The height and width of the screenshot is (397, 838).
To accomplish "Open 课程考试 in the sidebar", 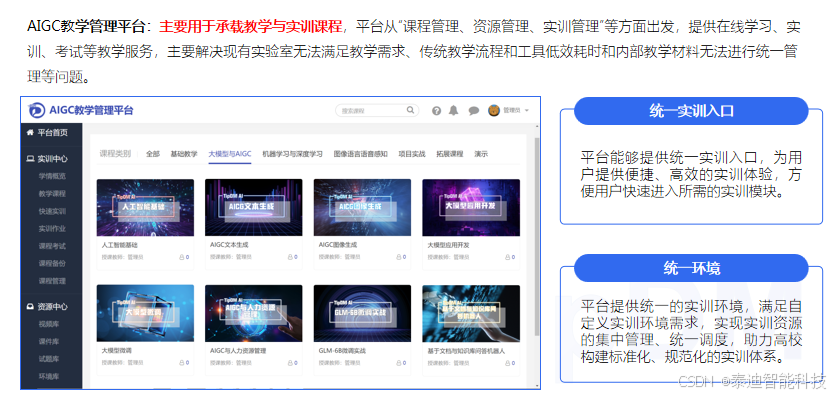I will point(52,246).
